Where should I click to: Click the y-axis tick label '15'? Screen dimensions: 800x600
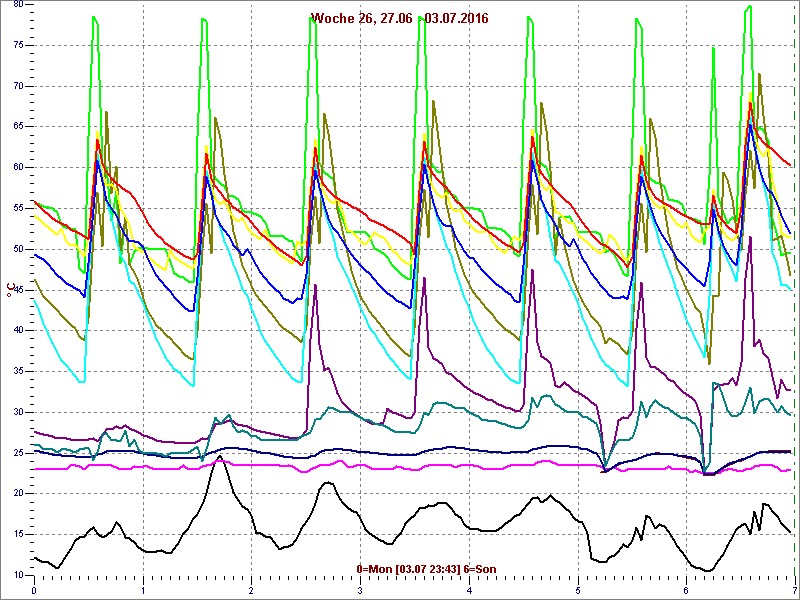click(x=18, y=535)
